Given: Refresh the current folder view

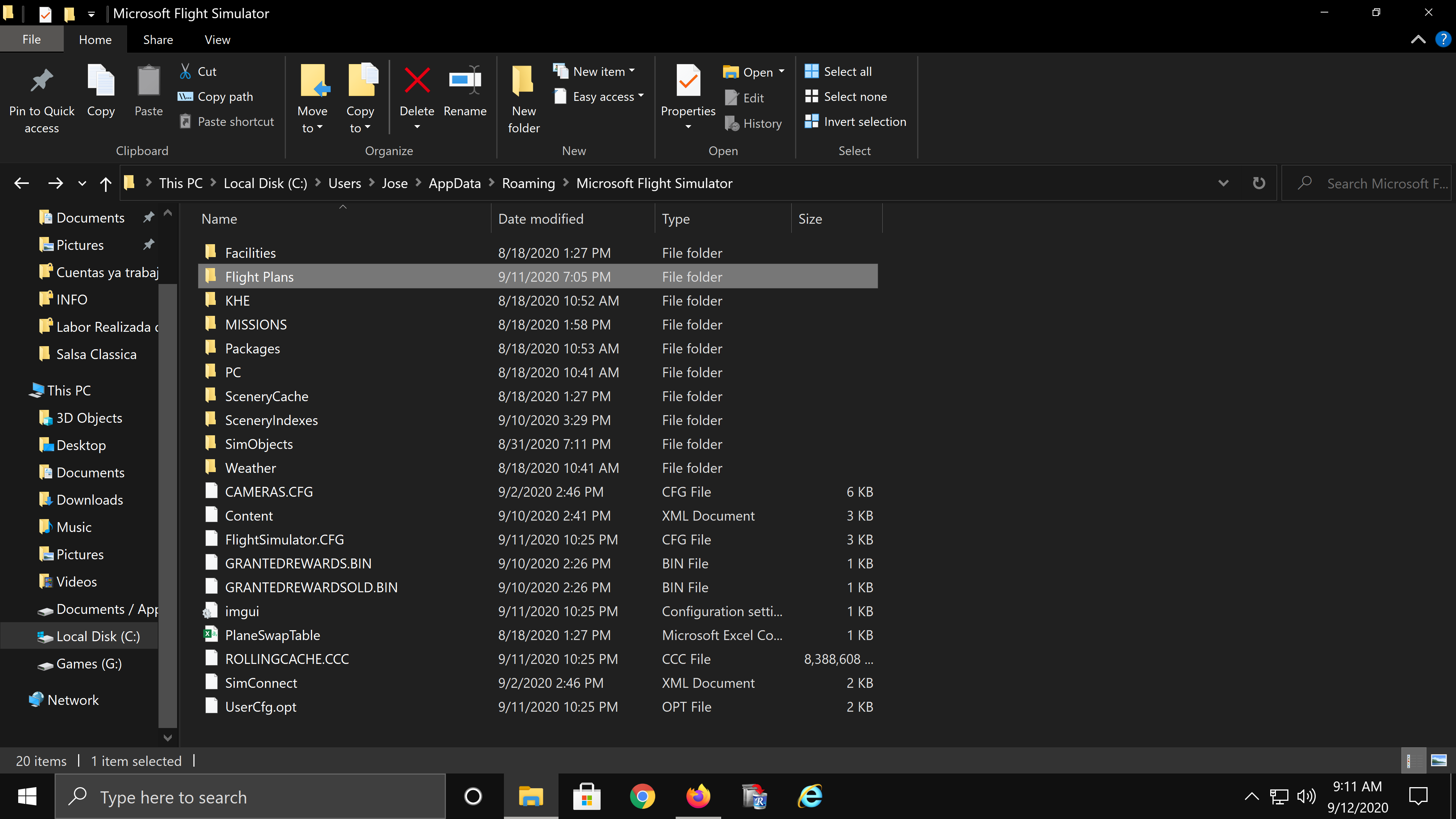Looking at the screenshot, I should (x=1259, y=183).
